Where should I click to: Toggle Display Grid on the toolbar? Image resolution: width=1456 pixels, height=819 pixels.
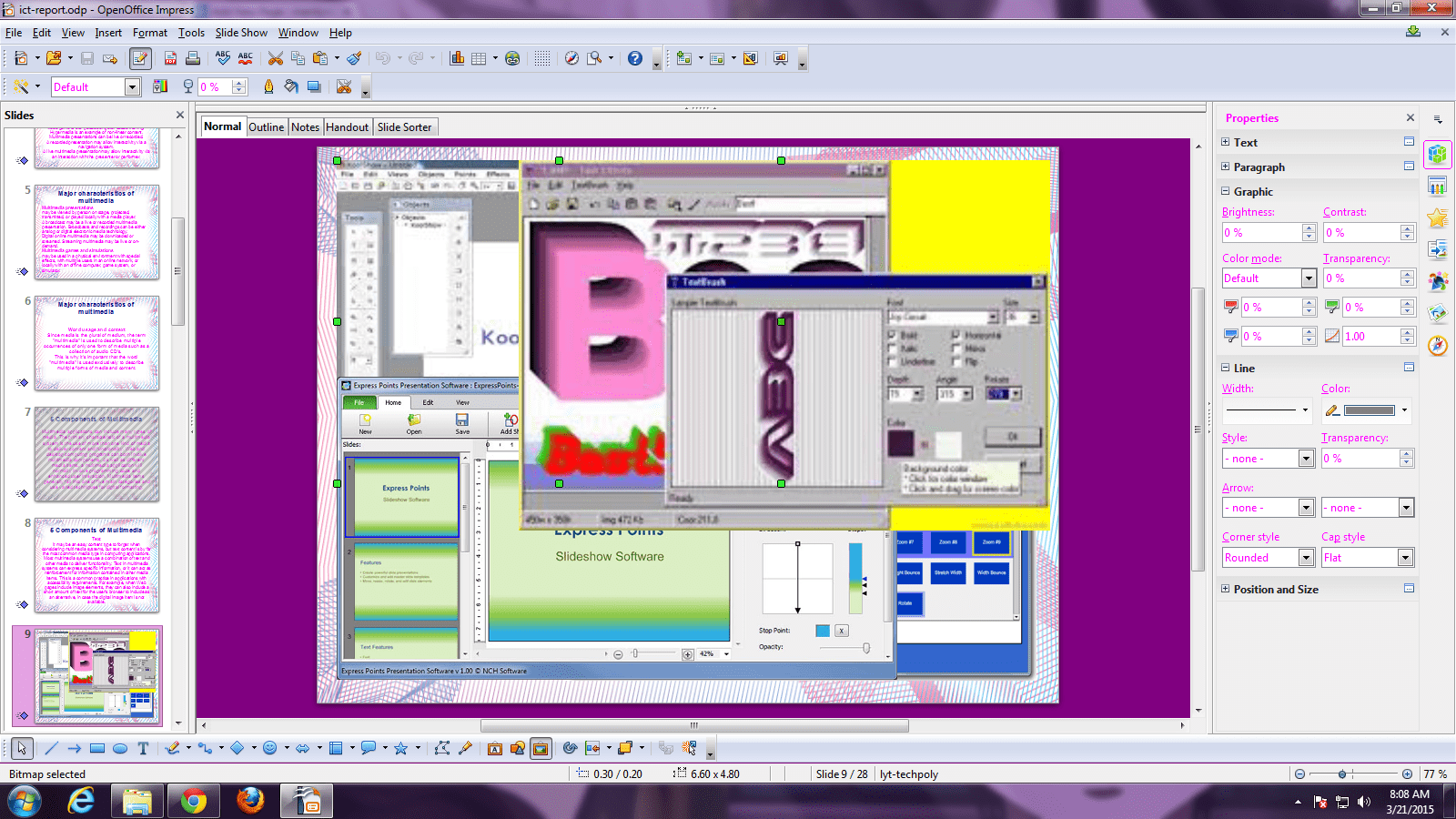coord(542,58)
